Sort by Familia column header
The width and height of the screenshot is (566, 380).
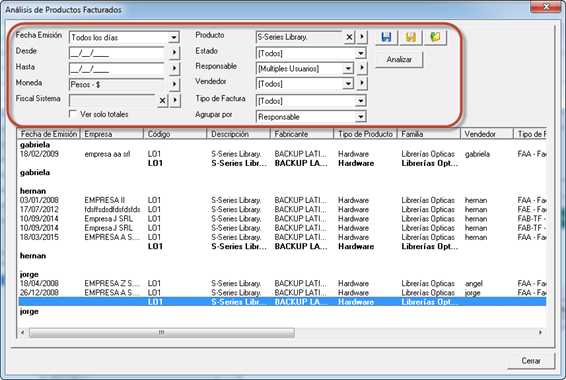pyautogui.click(x=429, y=134)
